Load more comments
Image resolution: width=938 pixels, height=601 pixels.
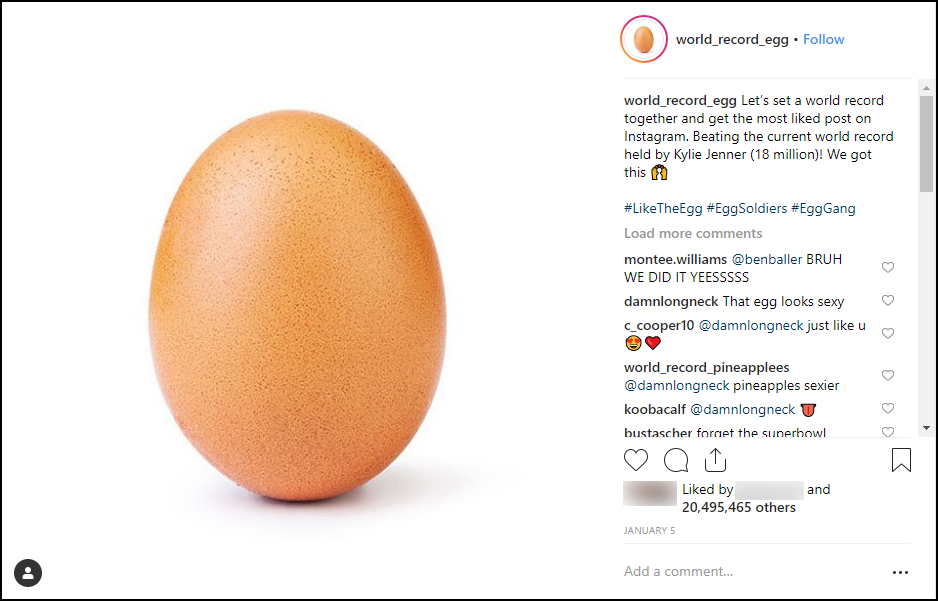693,233
